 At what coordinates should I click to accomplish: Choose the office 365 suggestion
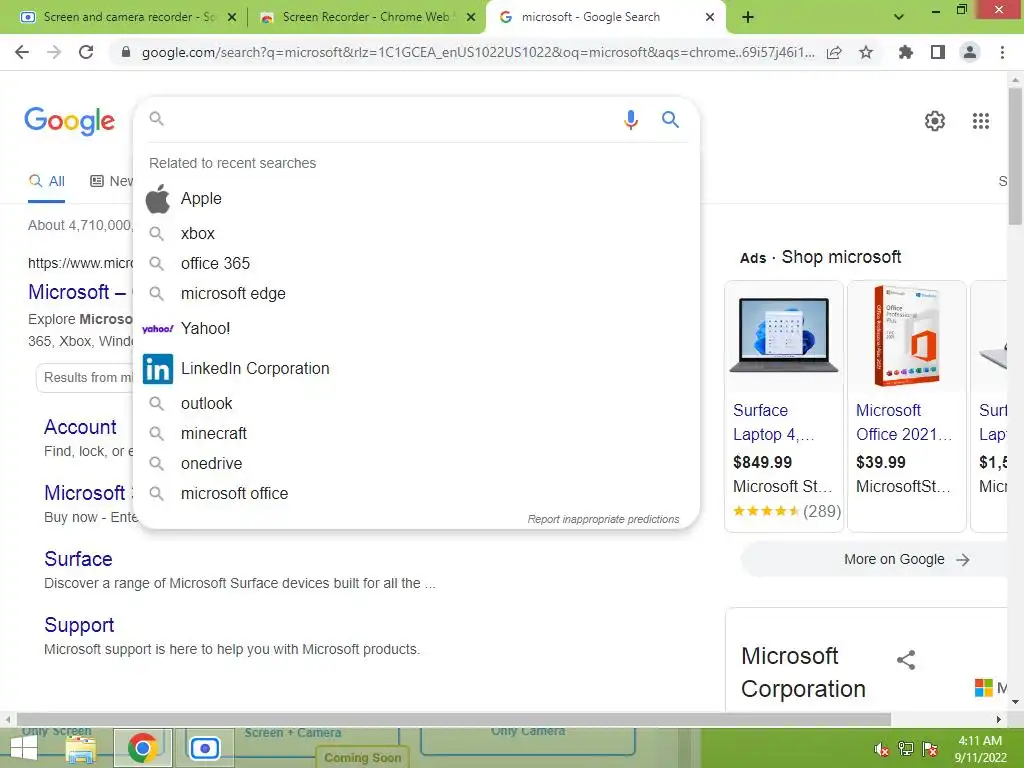click(417, 263)
